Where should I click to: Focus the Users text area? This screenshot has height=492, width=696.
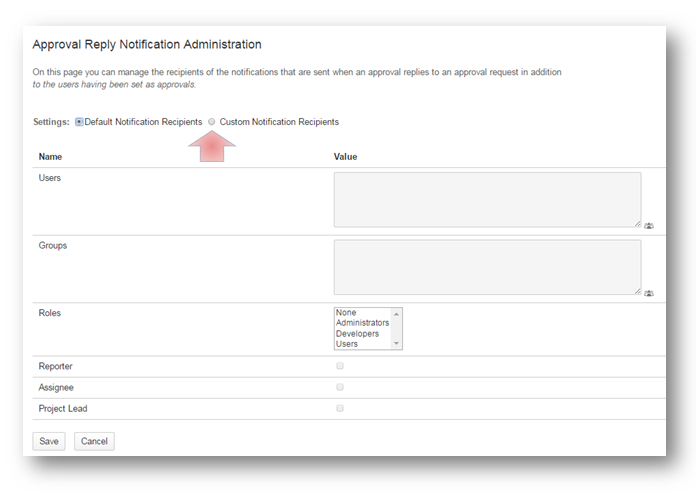tap(486, 199)
